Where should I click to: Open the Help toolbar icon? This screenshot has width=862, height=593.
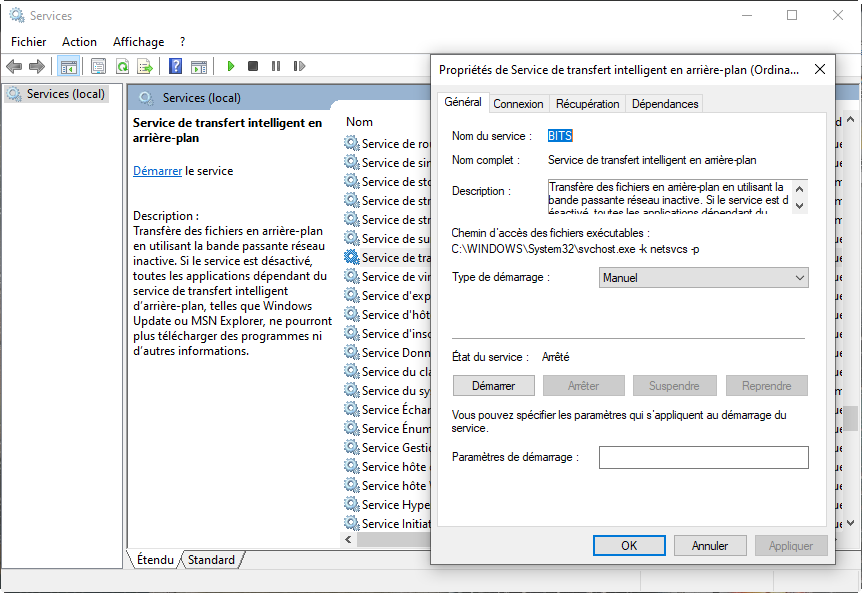coord(175,66)
